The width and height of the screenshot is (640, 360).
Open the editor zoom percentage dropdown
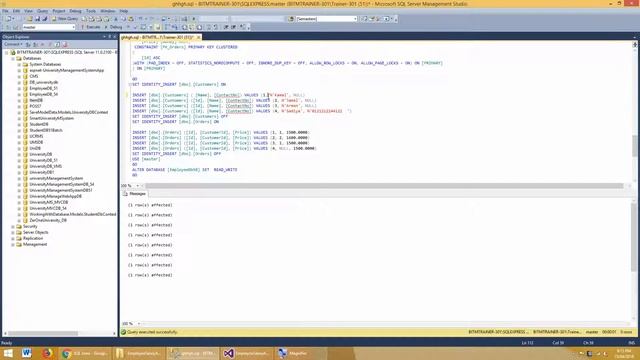(138, 186)
